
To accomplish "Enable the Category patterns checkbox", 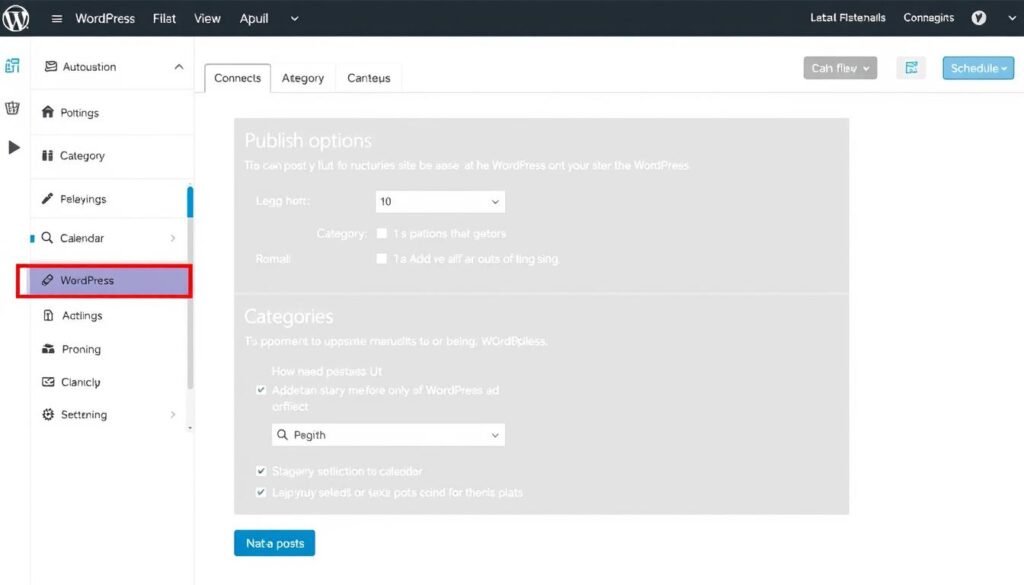I will point(381,234).
